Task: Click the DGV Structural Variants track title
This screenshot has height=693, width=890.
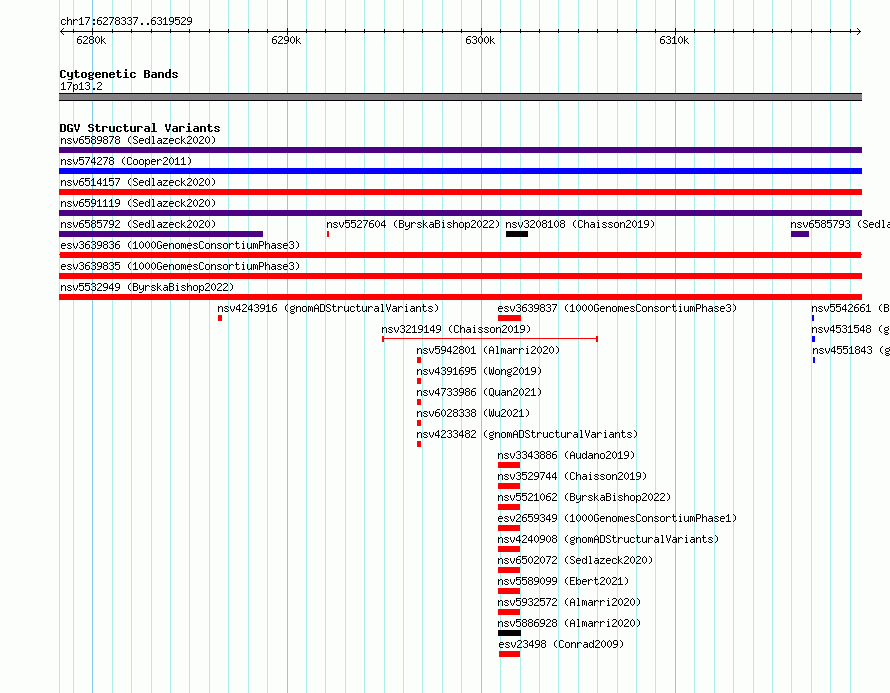Action: 140,128
